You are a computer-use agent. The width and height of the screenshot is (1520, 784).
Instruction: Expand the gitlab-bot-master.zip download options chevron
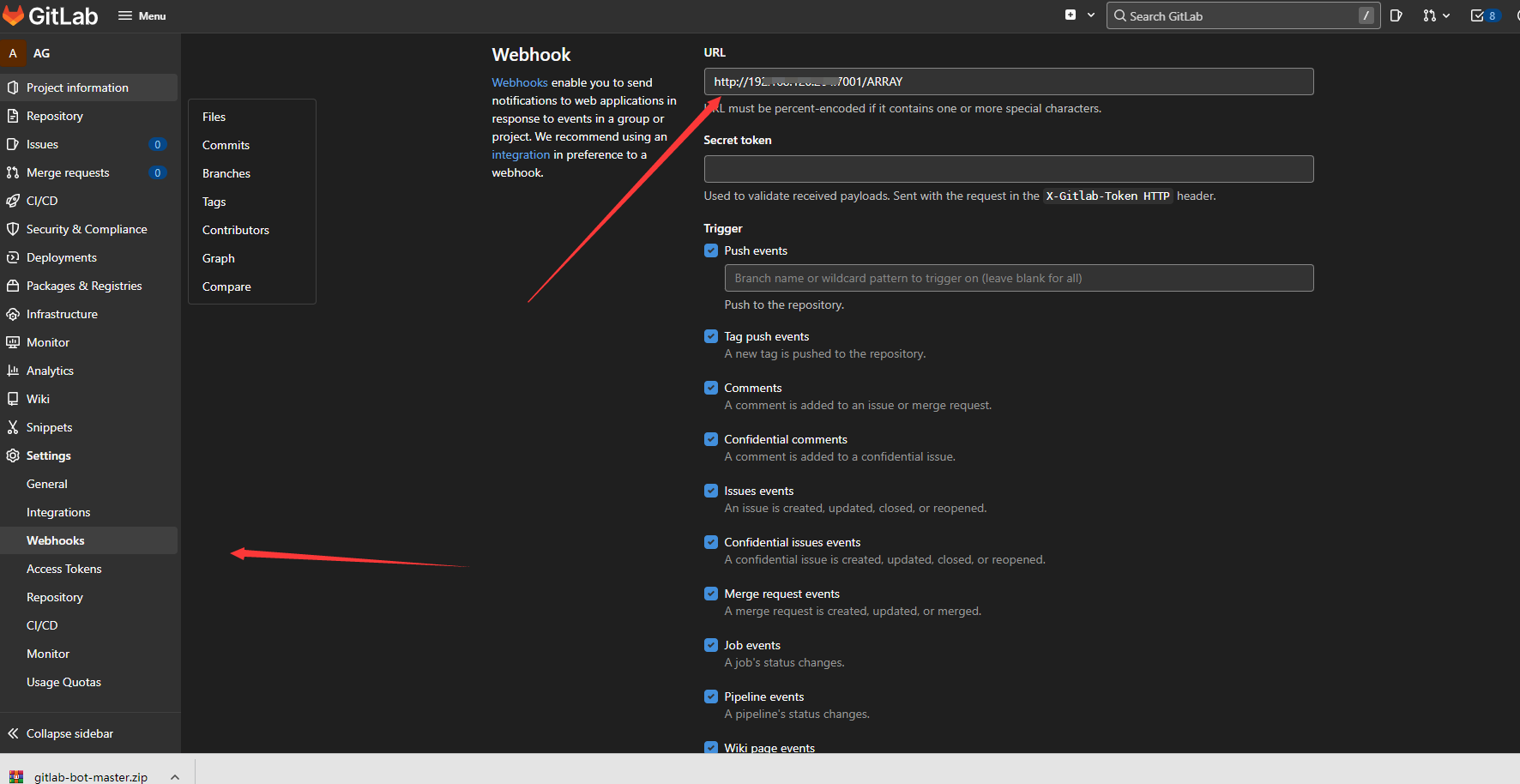(x=175, y=777)
